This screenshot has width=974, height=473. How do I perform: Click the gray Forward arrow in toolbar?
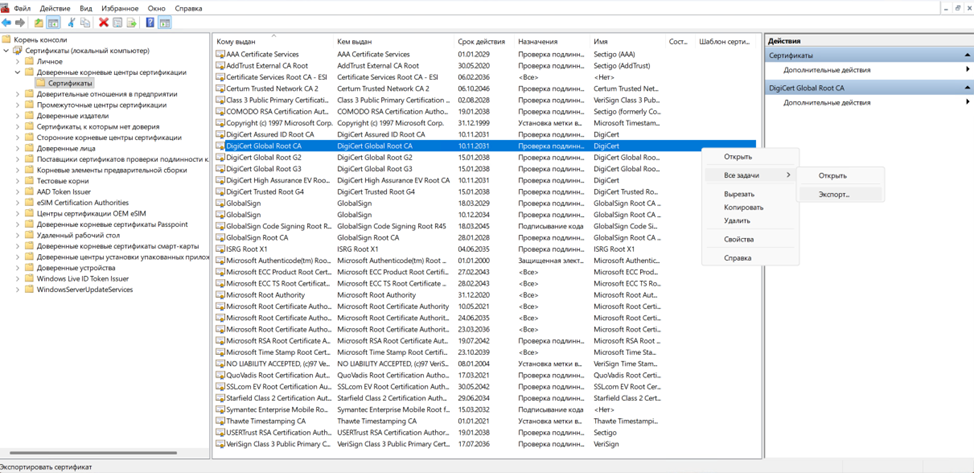click(20, 22)
